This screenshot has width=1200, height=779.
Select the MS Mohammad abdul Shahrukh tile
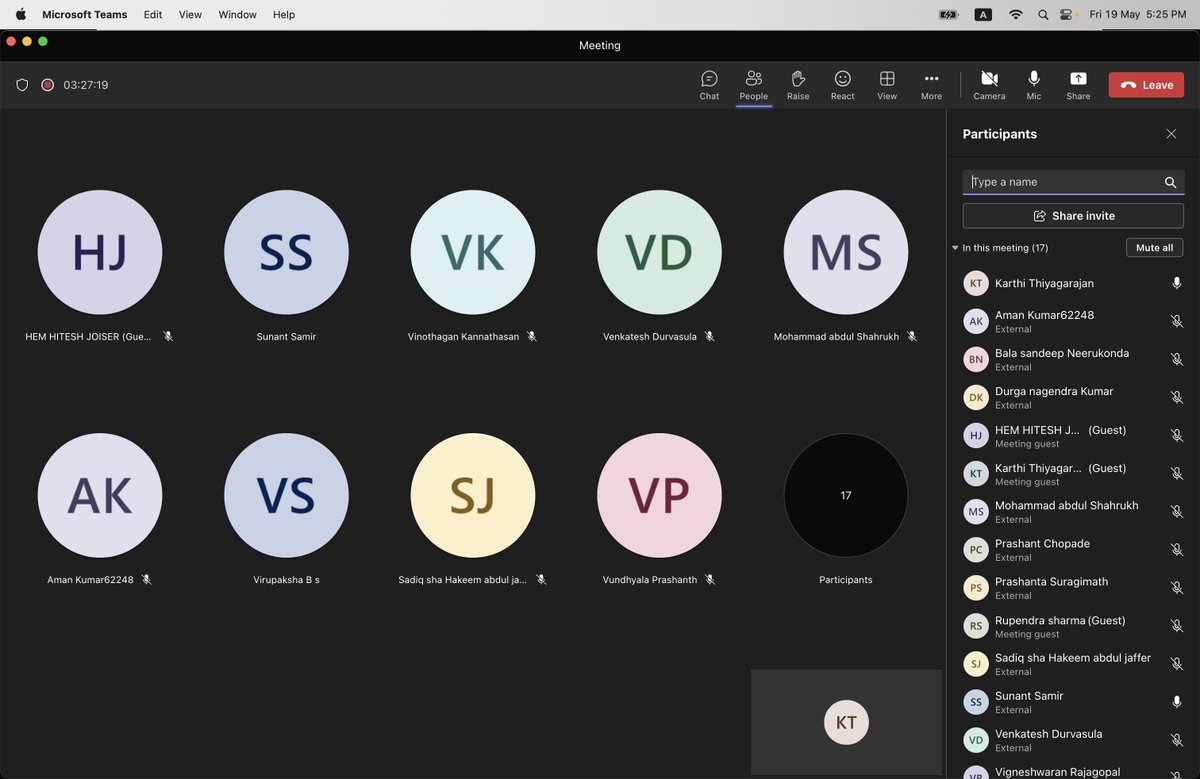click(846, 252)
